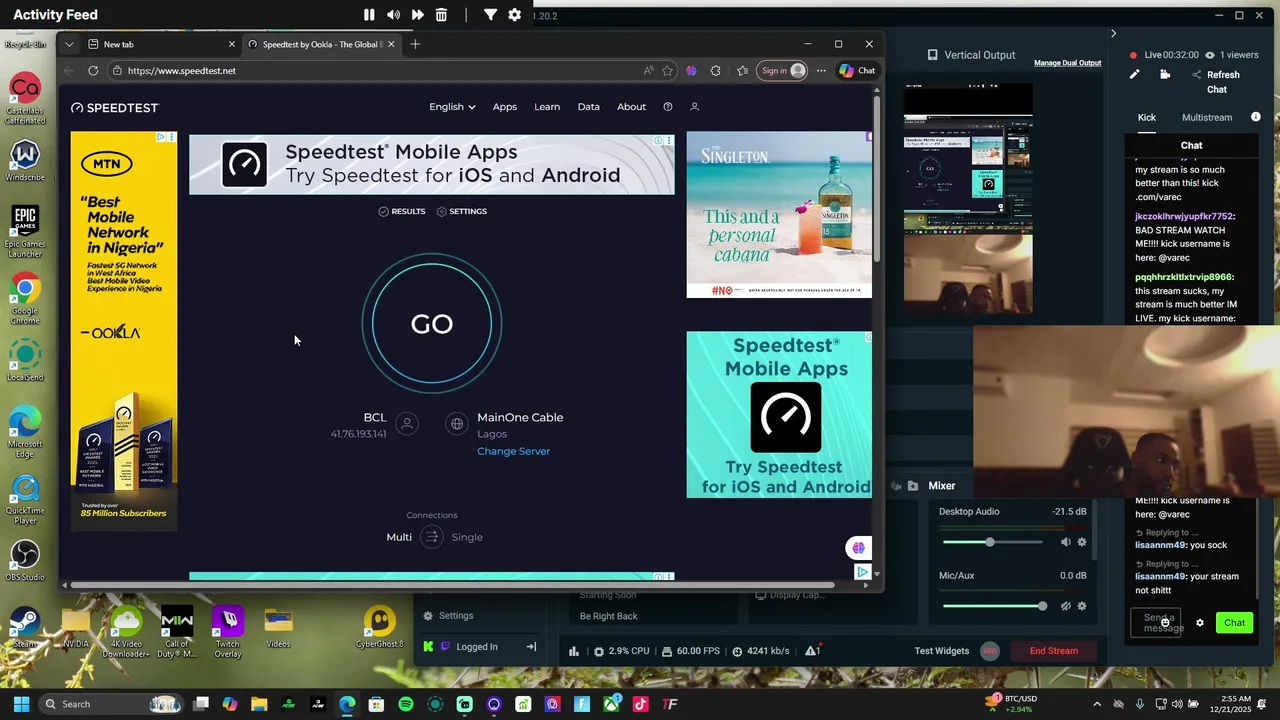Open Activity Feed settings gear

(514, 15)
